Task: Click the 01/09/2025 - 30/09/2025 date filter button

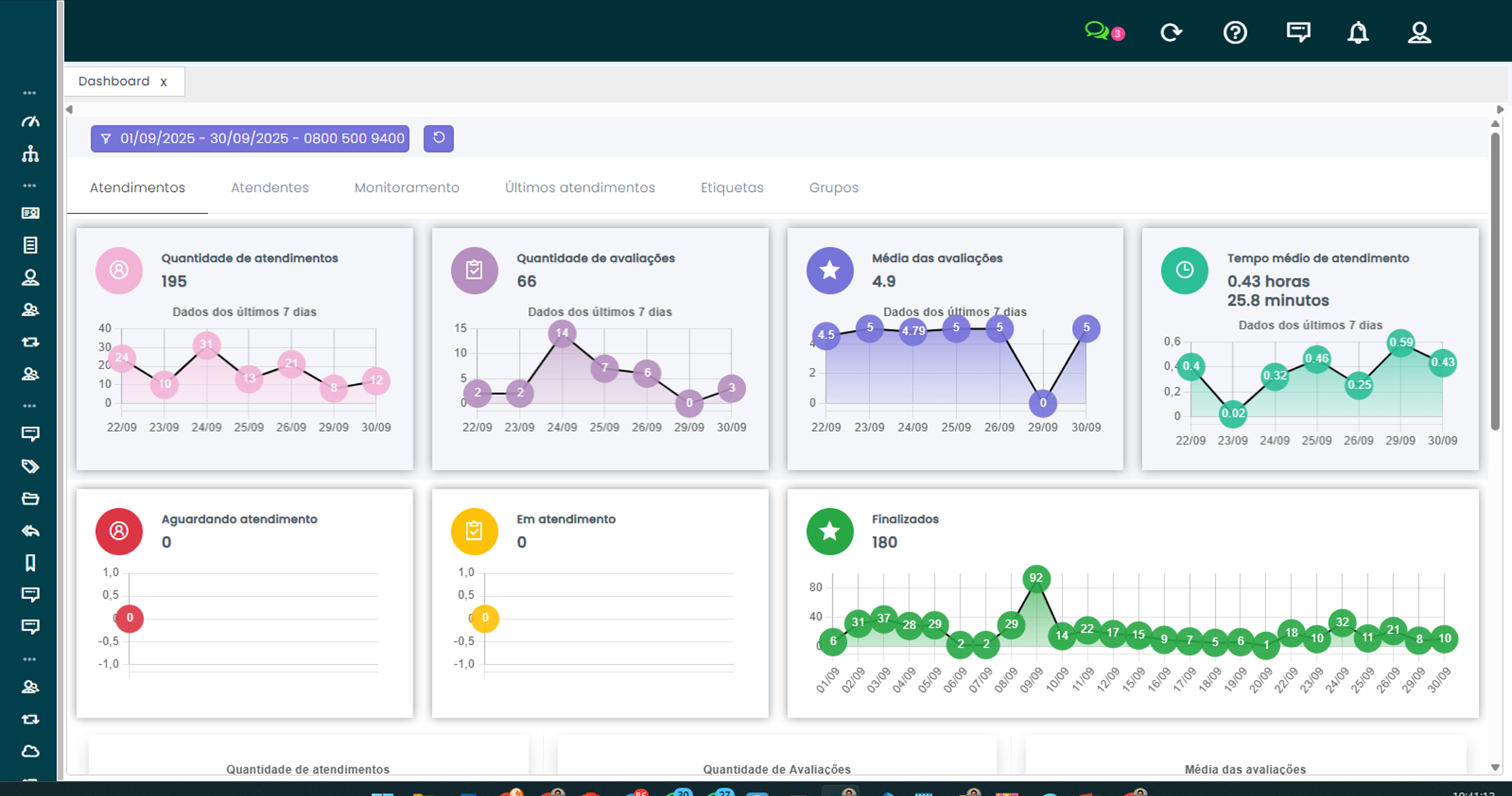Action: pyautogui.click(x=250, y=138)
